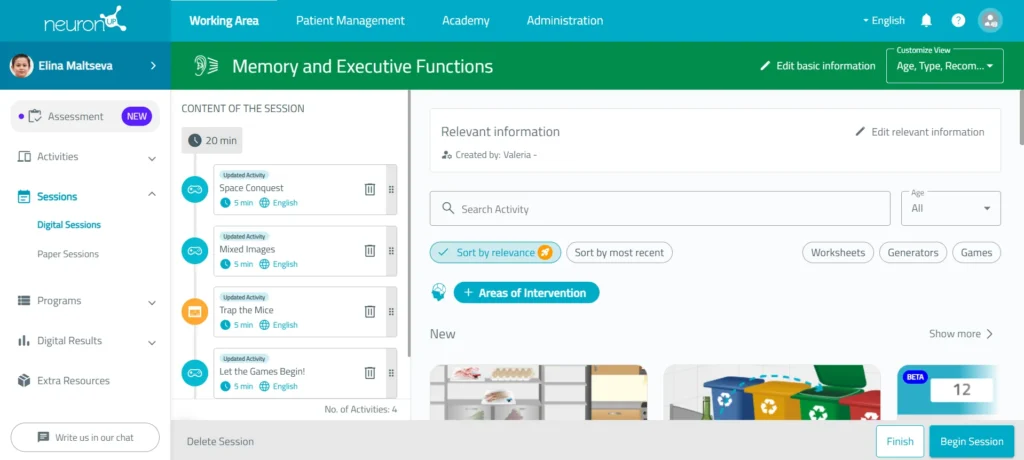The width and height of the screenshot is (1024, 460).
Task: Delete the Mixed Images activity
Action: tap(370, 251)
